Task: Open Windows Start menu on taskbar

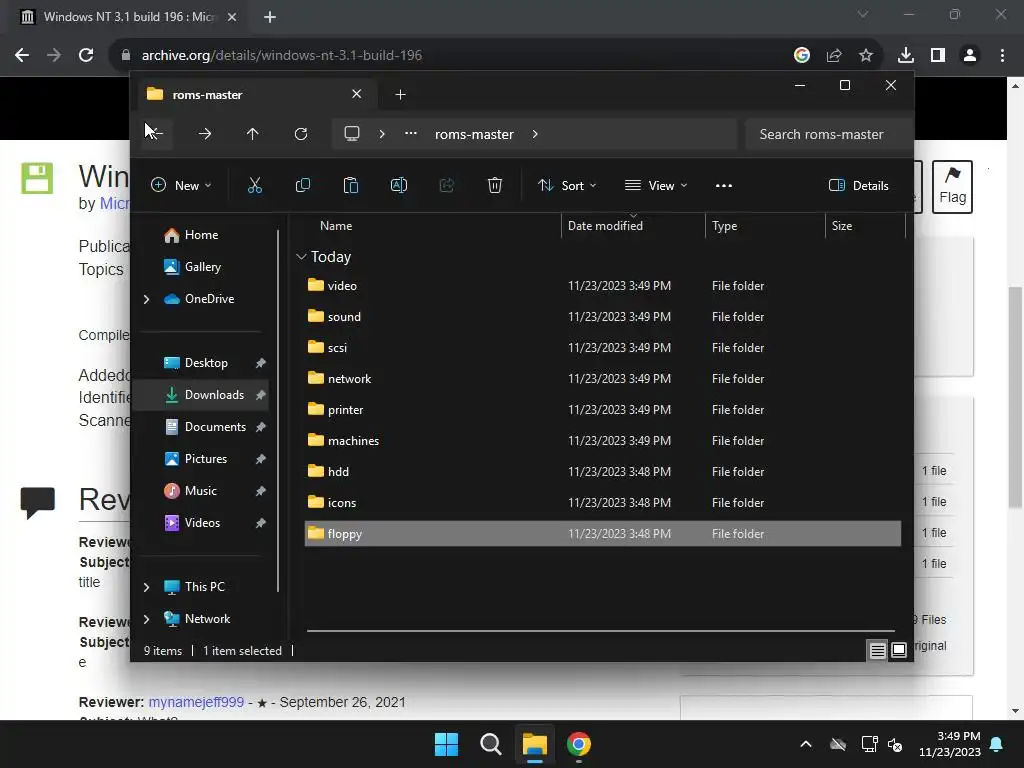Action: [x=447, y=744]
